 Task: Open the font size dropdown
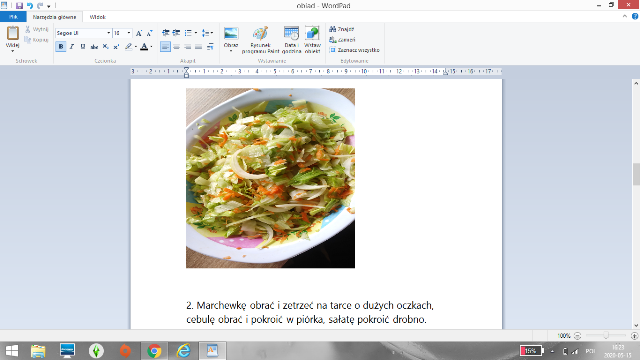click(x=129, y=33)
